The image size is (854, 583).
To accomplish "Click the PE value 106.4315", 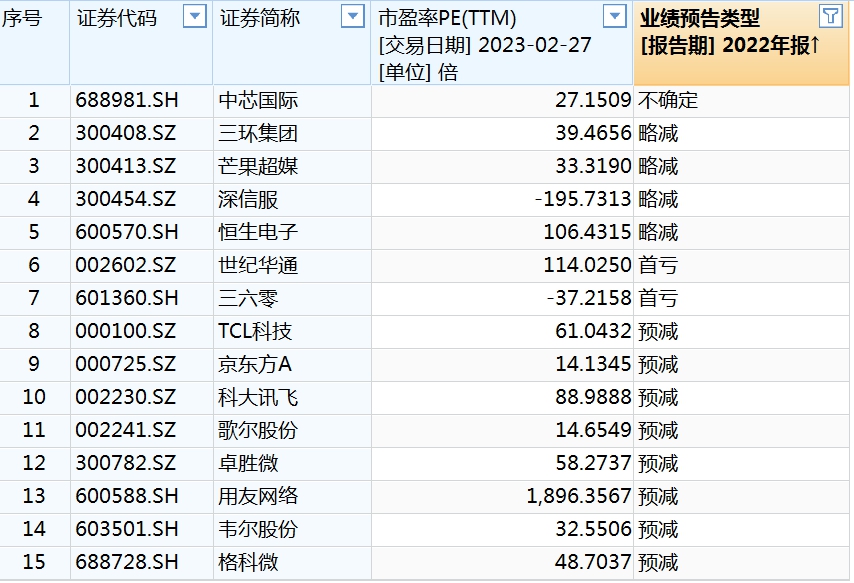I will point(587,232).
